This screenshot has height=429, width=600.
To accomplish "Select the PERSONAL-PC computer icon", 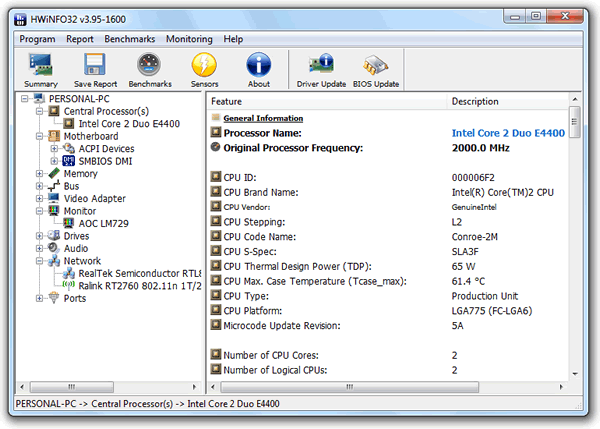I will point(39,98).
